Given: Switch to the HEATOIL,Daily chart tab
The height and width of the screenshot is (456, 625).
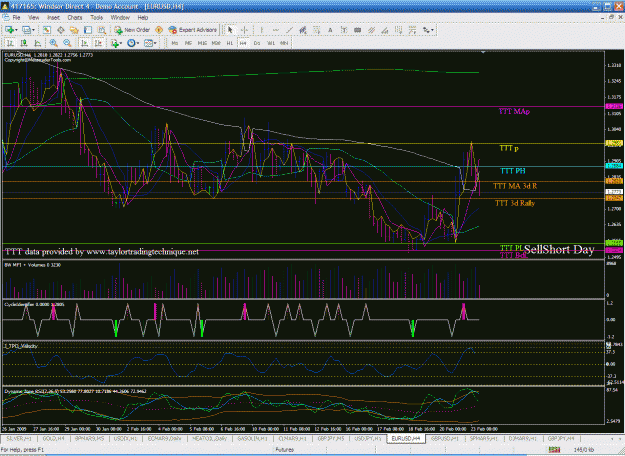Looking at the screenshot, I should 210,438.
